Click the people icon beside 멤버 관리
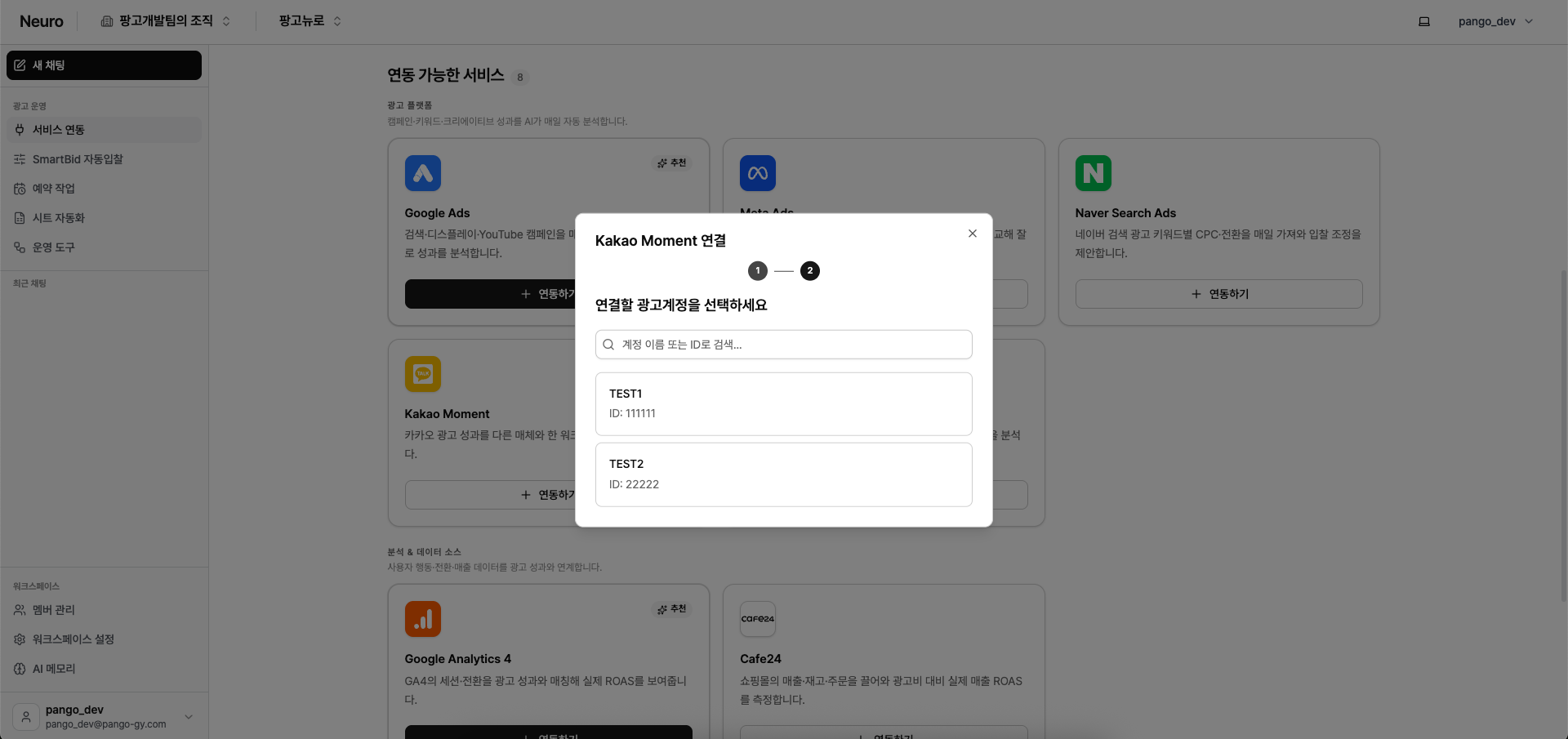 [x=20, y=610]
